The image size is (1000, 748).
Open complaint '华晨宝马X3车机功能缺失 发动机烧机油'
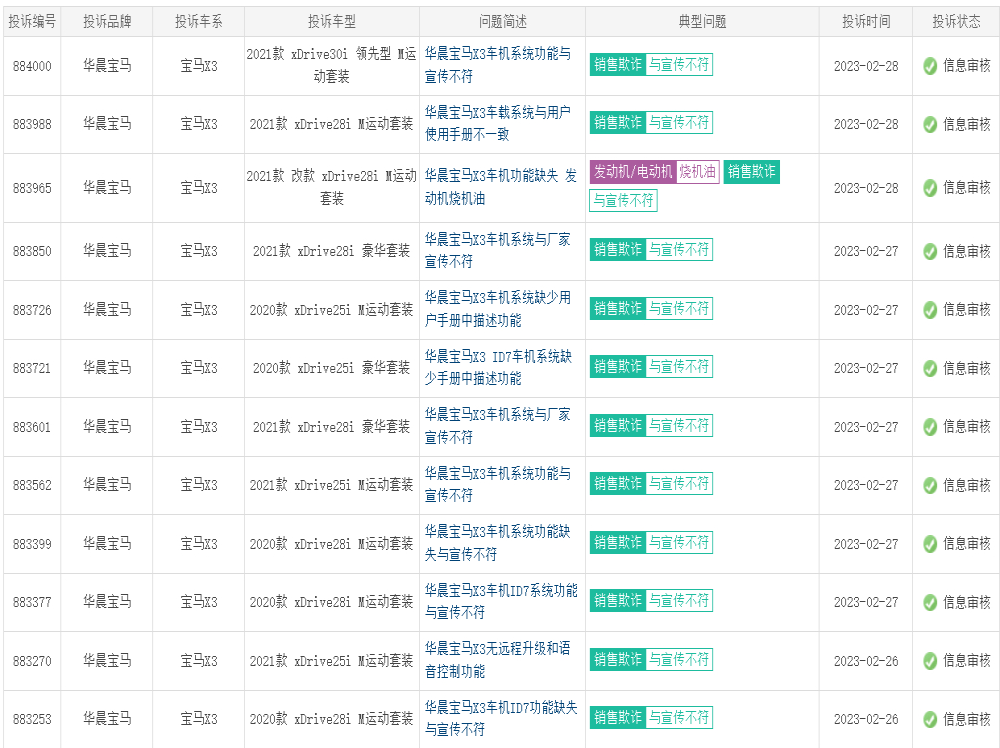point(501,187)
